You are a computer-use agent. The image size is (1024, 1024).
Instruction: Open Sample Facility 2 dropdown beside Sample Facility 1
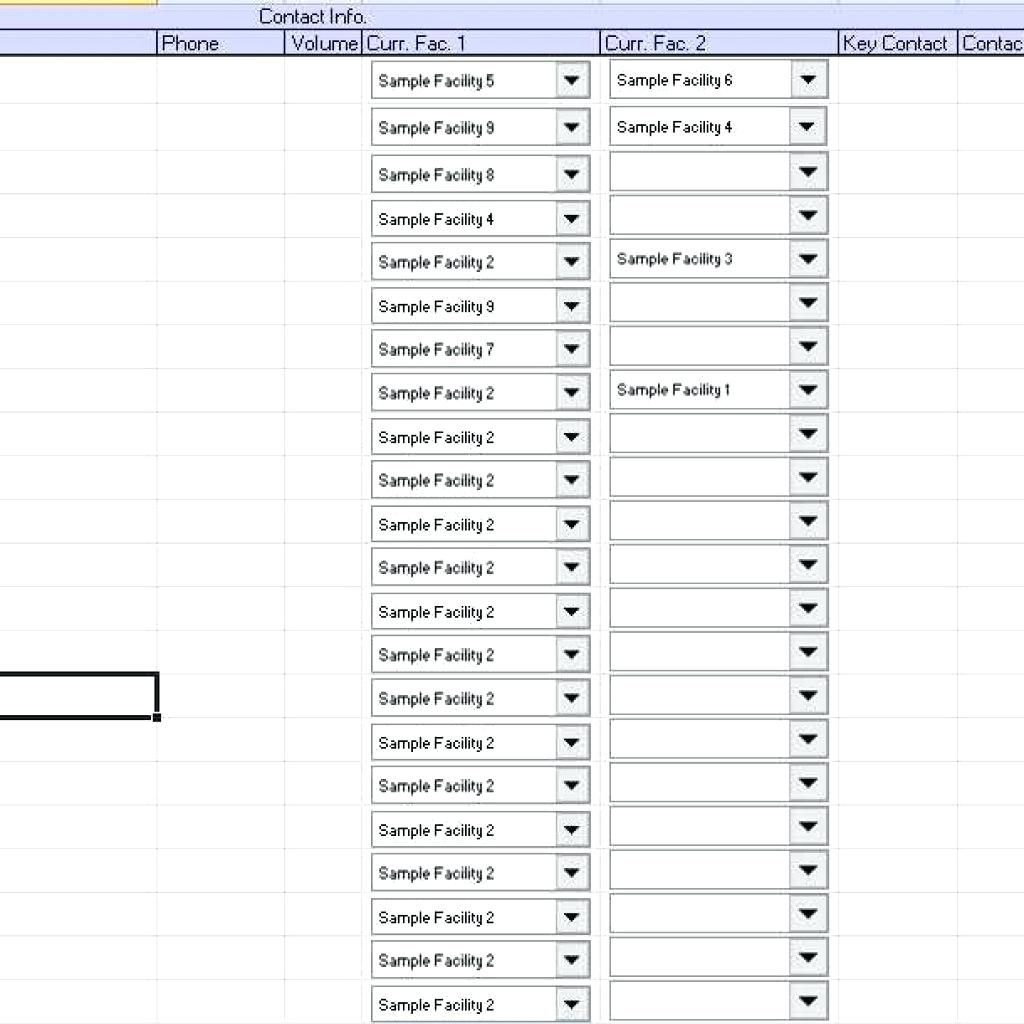[x=572, y=392]
